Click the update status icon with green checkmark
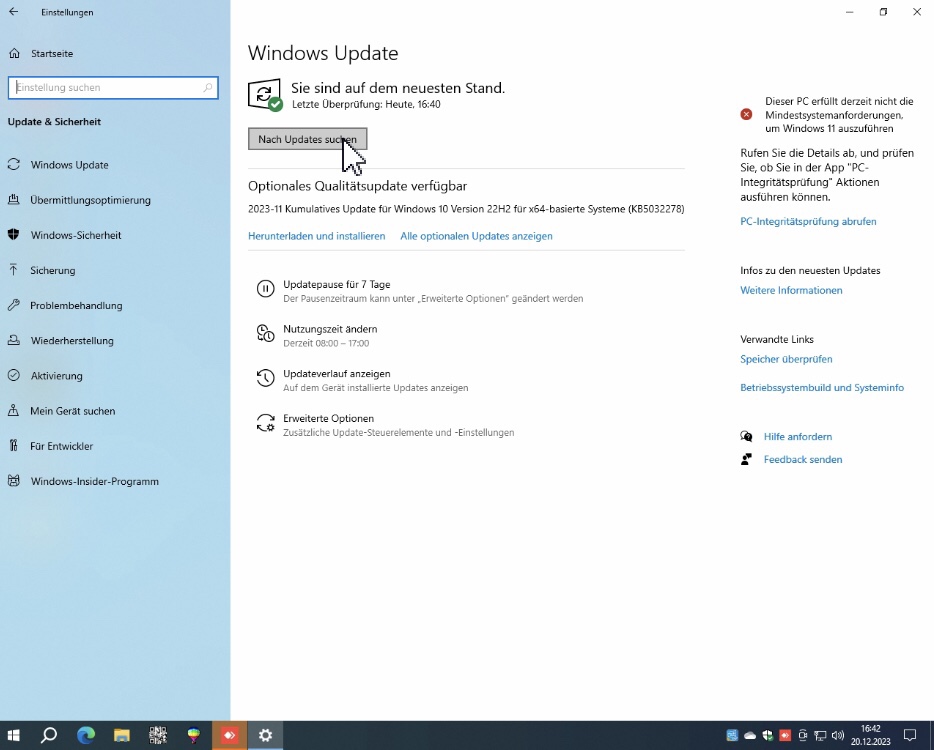Screen dimensions: 934x750 tap(264, 95)
